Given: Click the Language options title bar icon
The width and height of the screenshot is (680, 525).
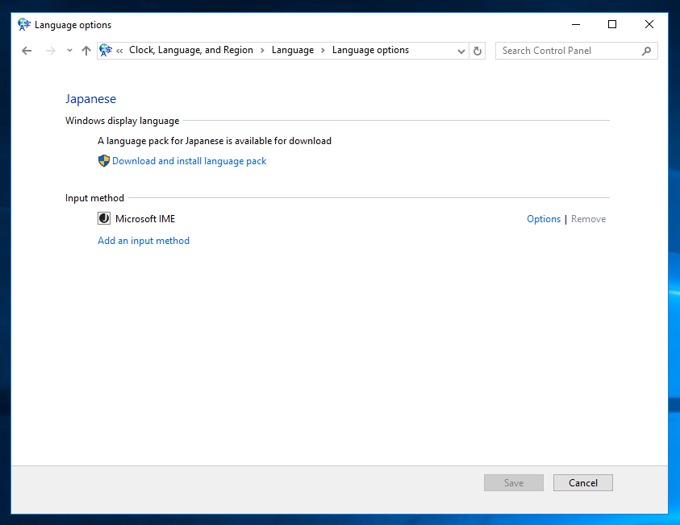Looking at the screenshot, I should 24,25.
